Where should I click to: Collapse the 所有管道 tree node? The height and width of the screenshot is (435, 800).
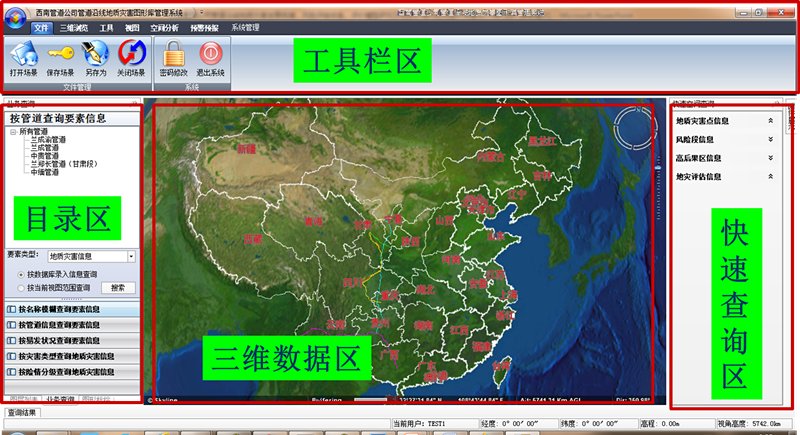[13, 132]
